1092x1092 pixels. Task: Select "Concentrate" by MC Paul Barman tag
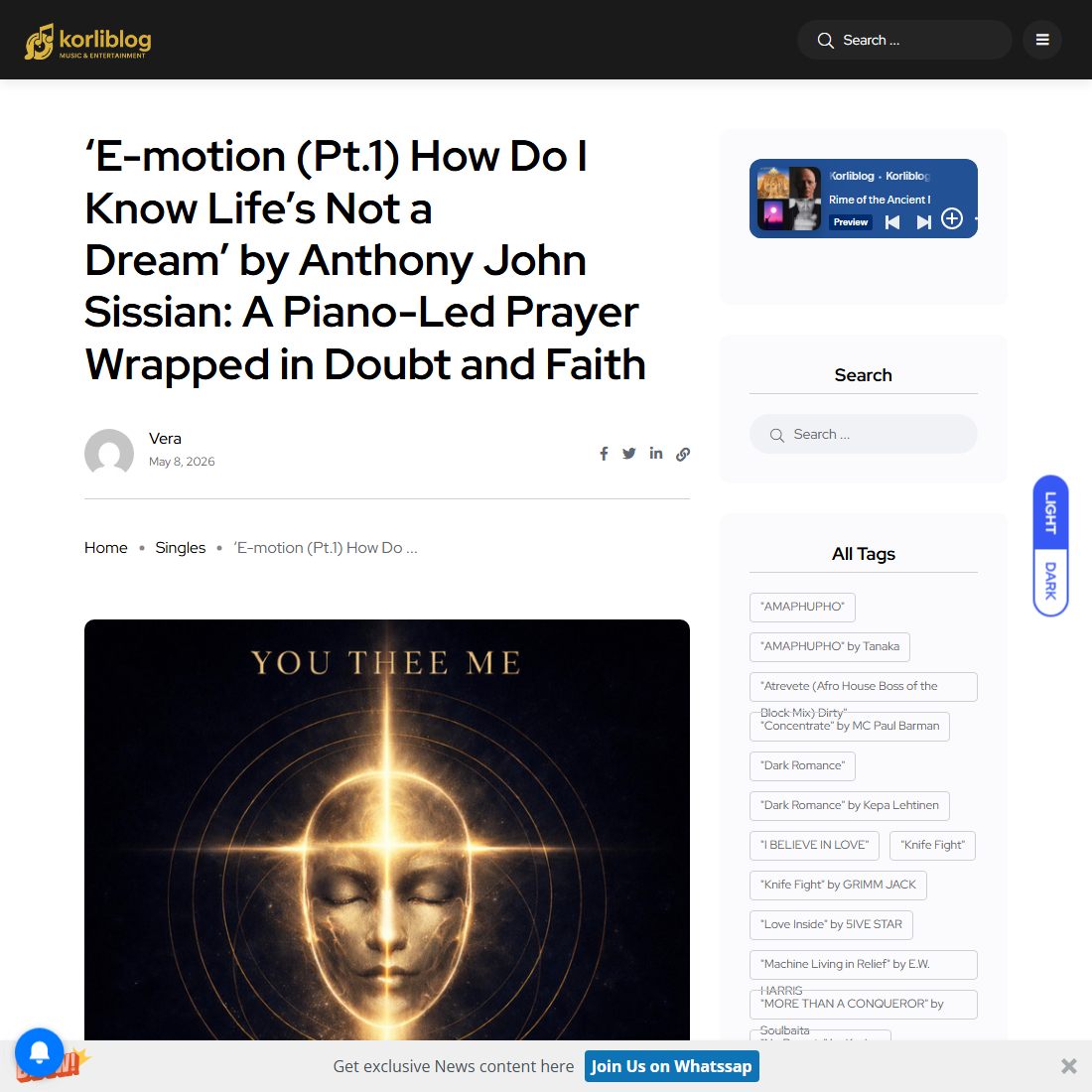coord(849,727)
